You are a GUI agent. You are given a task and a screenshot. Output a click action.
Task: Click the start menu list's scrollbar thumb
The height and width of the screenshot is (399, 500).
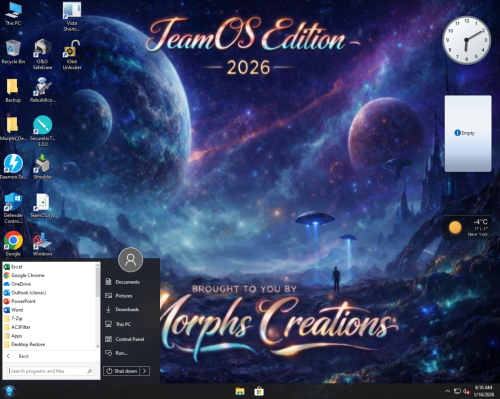(x=98, y=282)
